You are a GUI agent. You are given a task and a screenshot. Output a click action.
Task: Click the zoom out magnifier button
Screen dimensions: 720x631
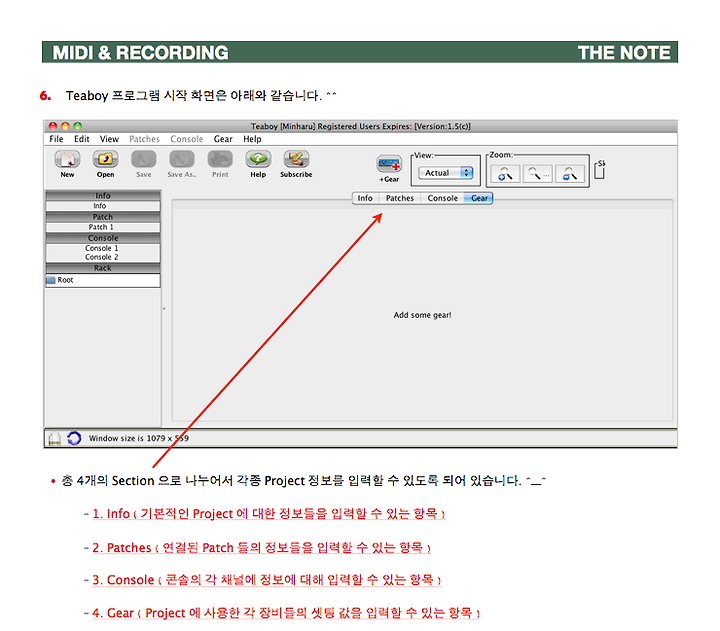(570, 174)
